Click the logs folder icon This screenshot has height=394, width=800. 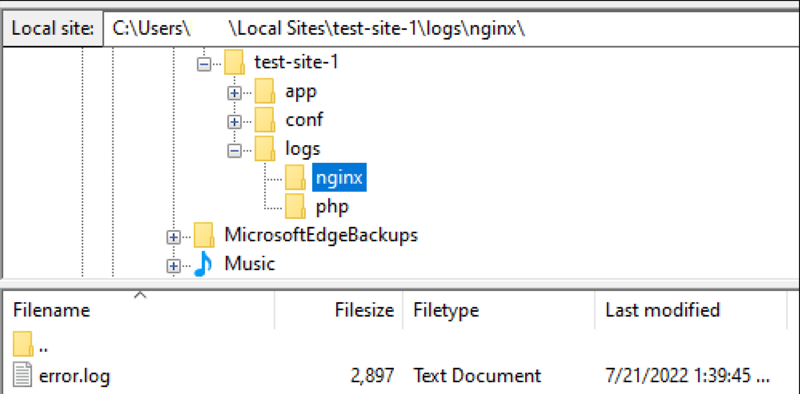(x=265, y=149)
